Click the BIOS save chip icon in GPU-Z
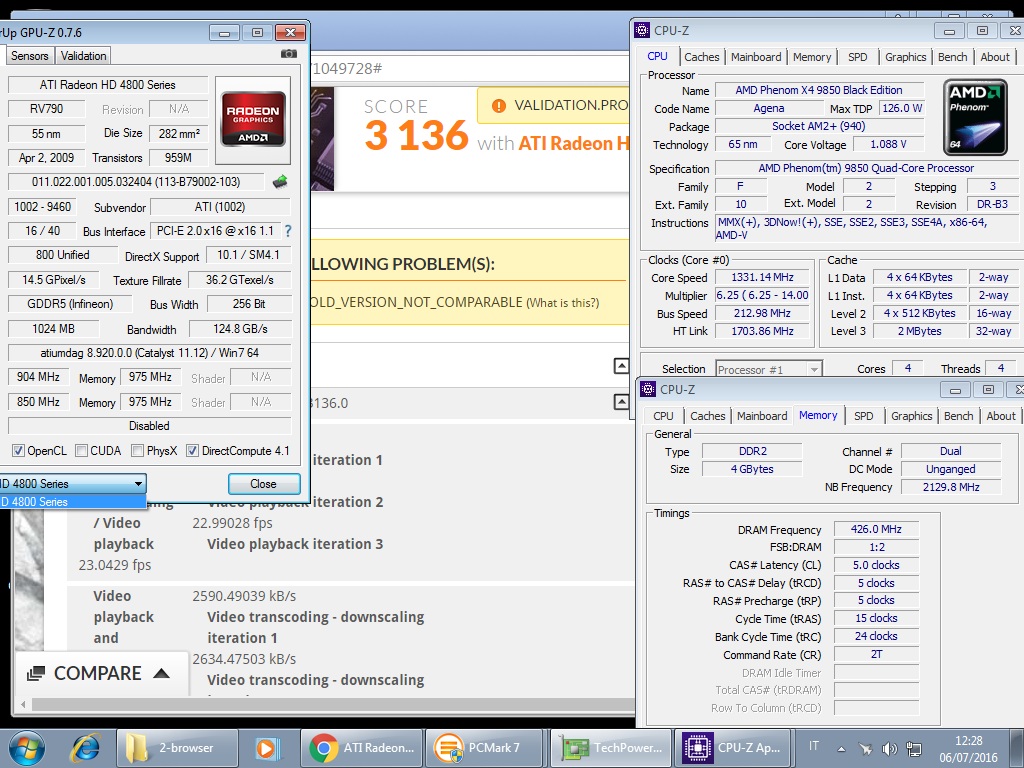 280,182
